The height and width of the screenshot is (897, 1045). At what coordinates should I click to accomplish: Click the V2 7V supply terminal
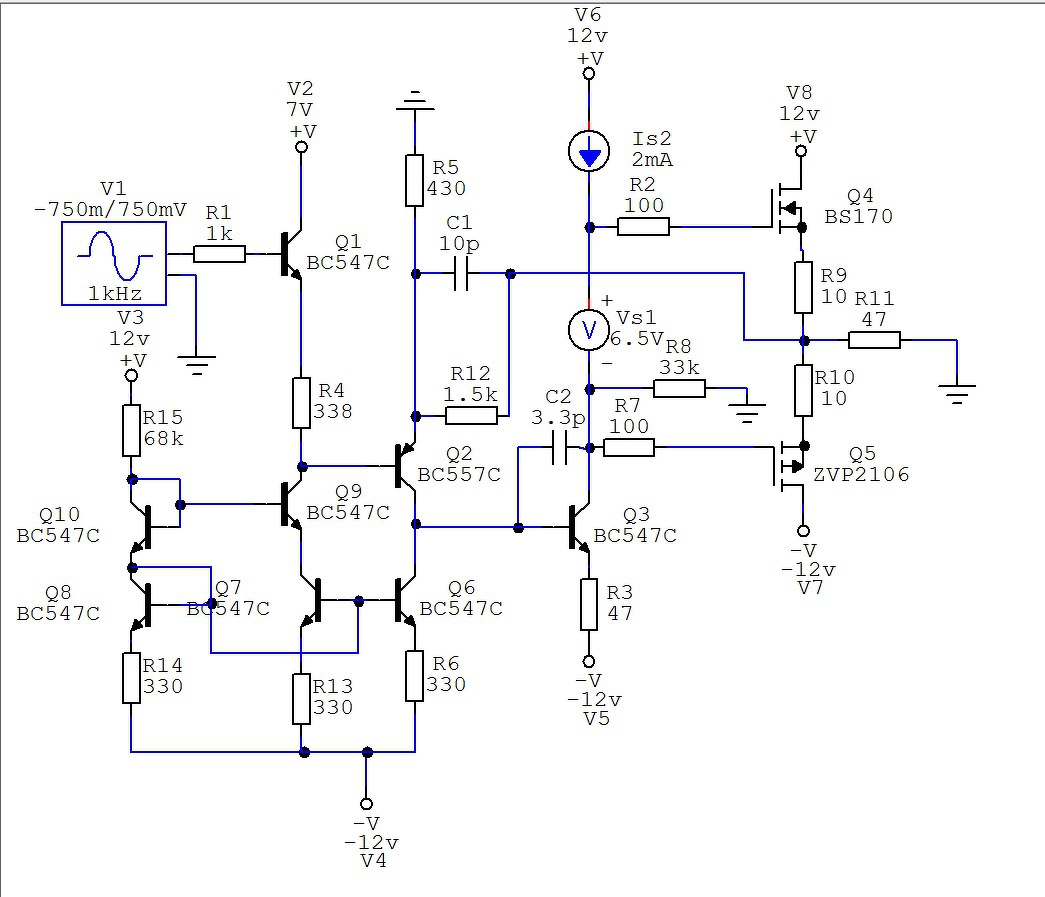[301, 147]
